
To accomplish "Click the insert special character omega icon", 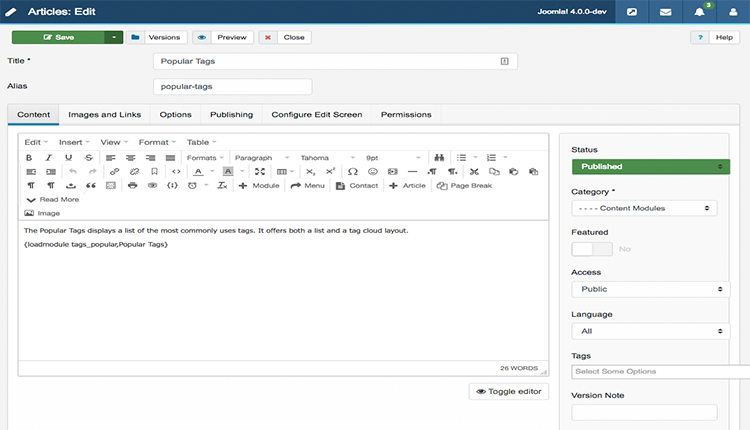I will tap(352, 172).
